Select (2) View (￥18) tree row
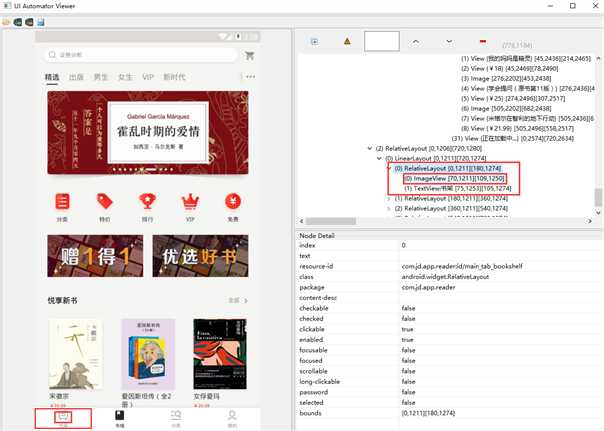This screenshot has width=604, height=431. 510,69
